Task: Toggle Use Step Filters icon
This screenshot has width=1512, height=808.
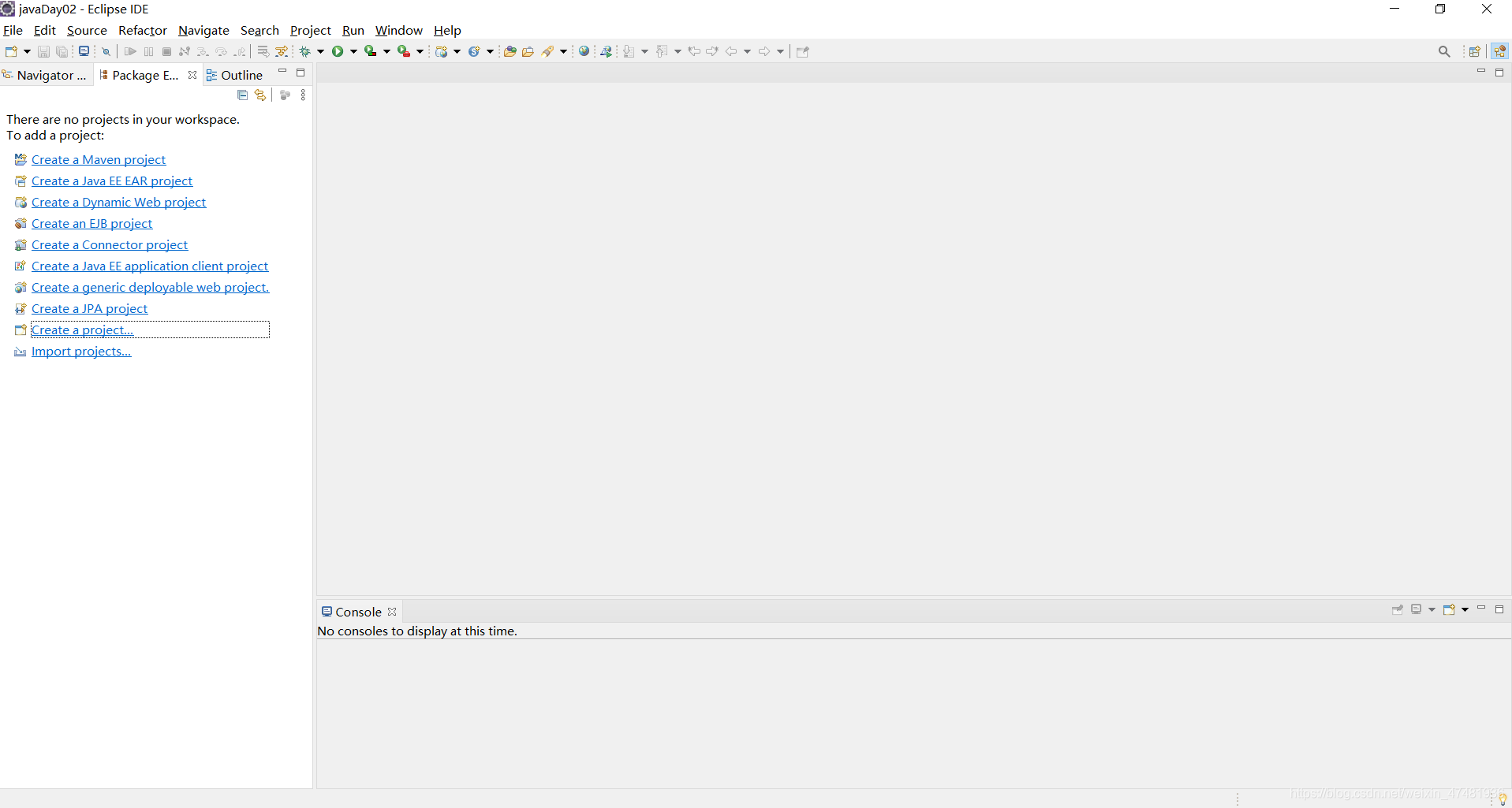Action: tap(282, 52)
